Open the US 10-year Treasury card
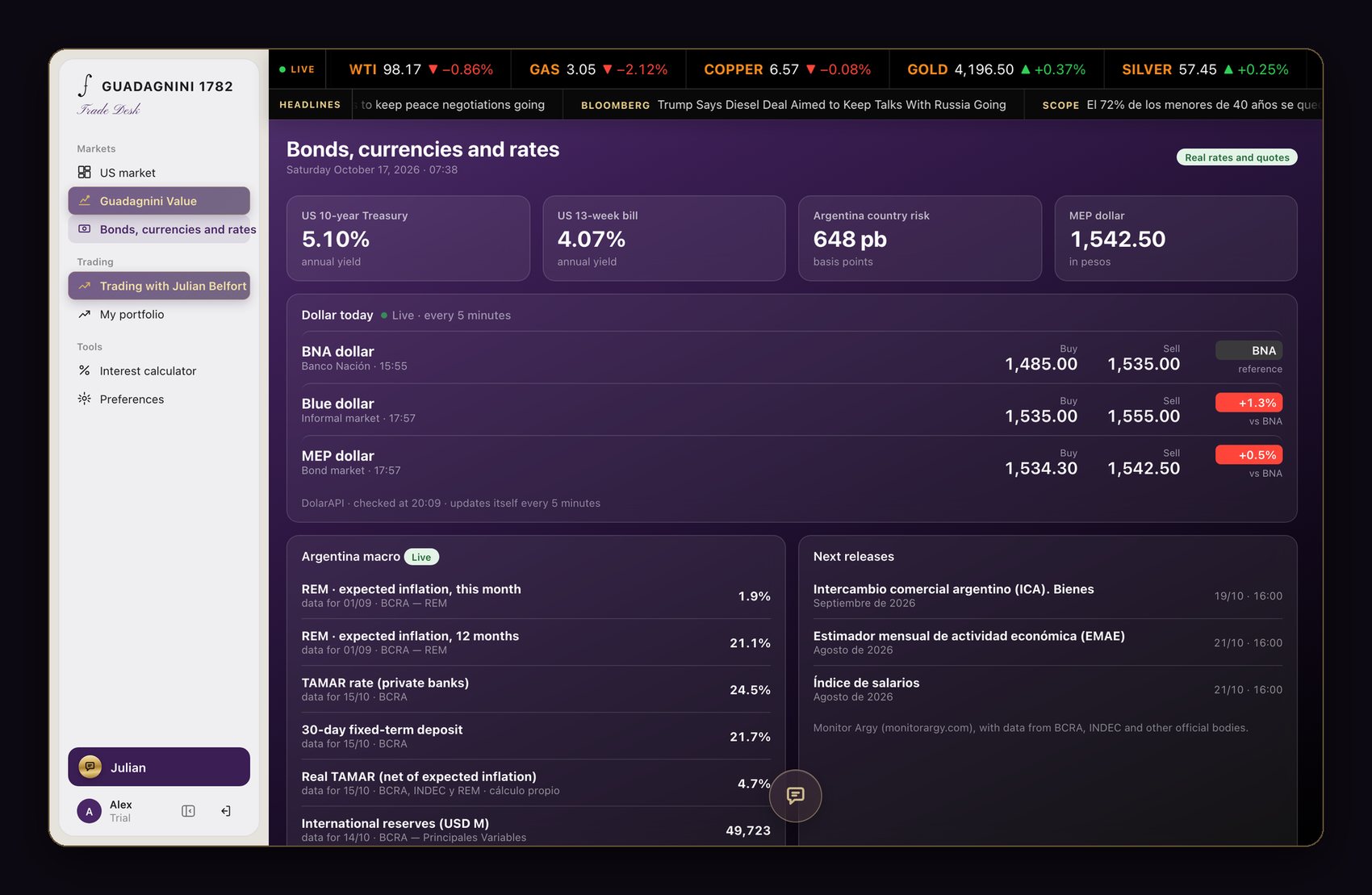 (408, 238)
